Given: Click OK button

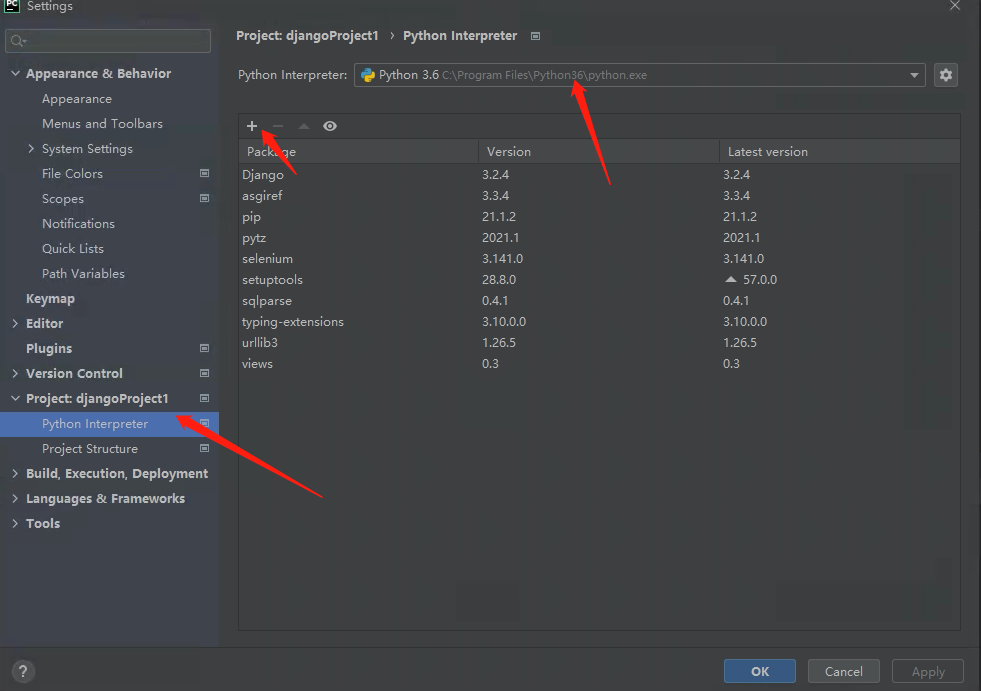Looking at the screenshot, I should point(760,672).
